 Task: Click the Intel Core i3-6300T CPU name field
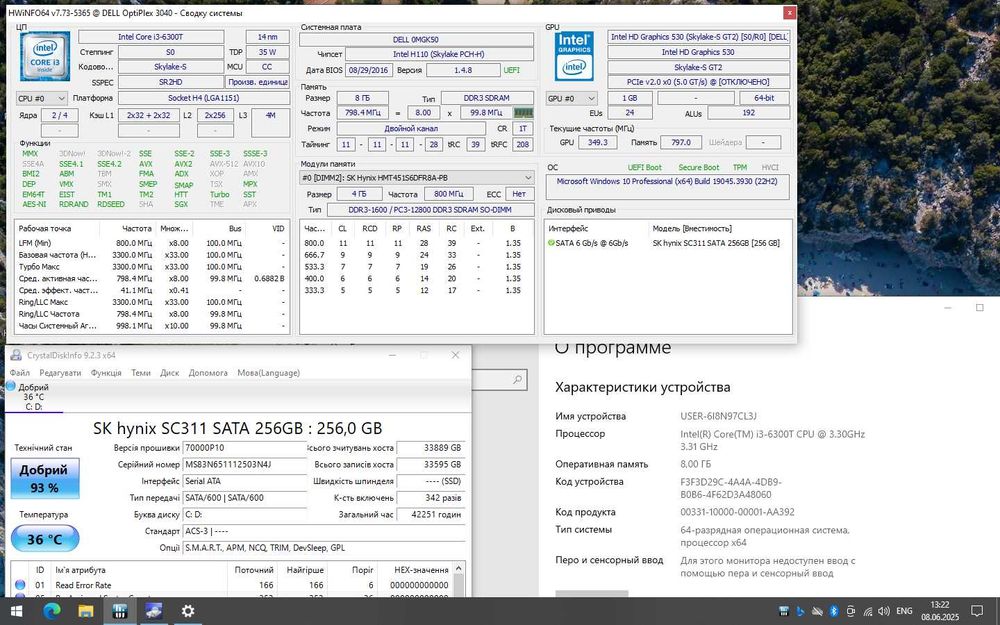pos(151,37)
